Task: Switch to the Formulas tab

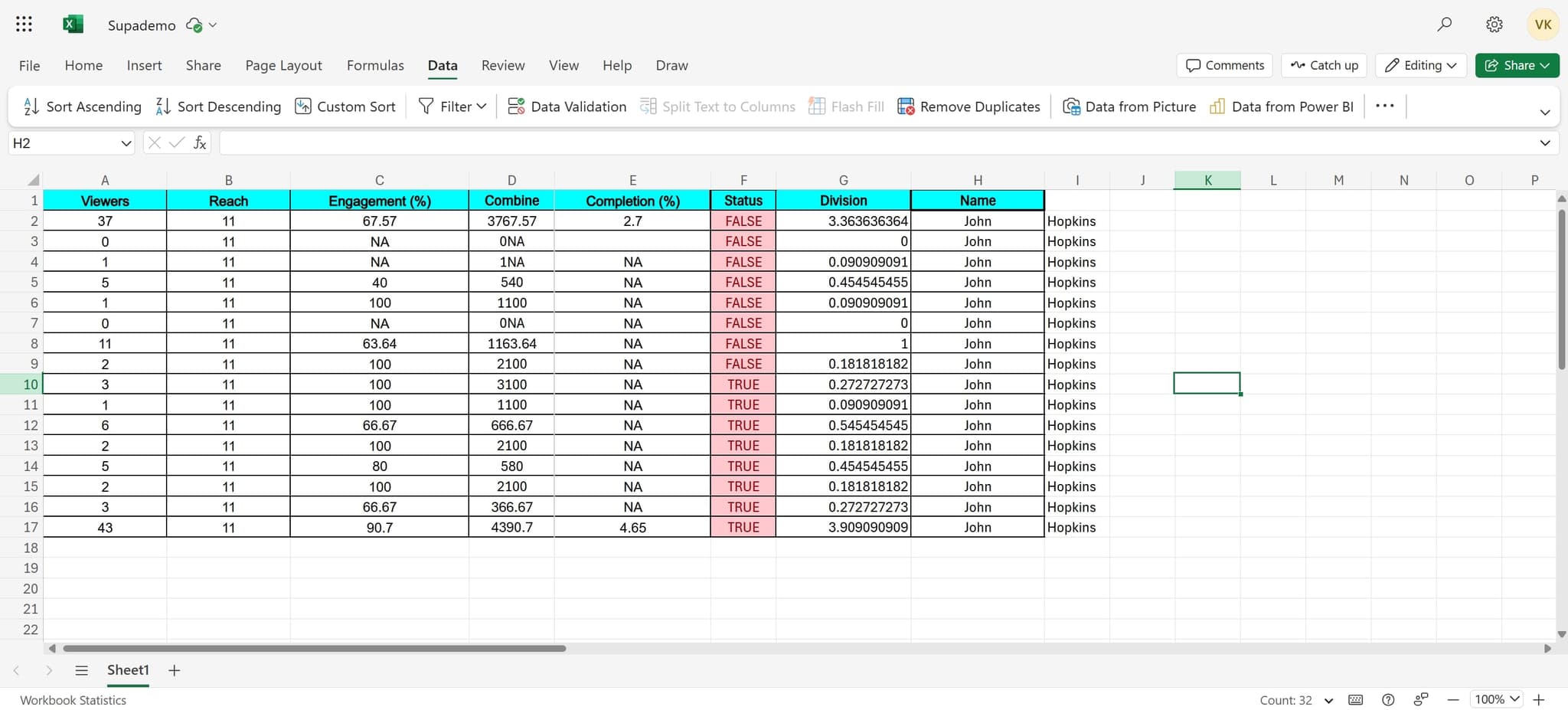Action: click(375, 65)
